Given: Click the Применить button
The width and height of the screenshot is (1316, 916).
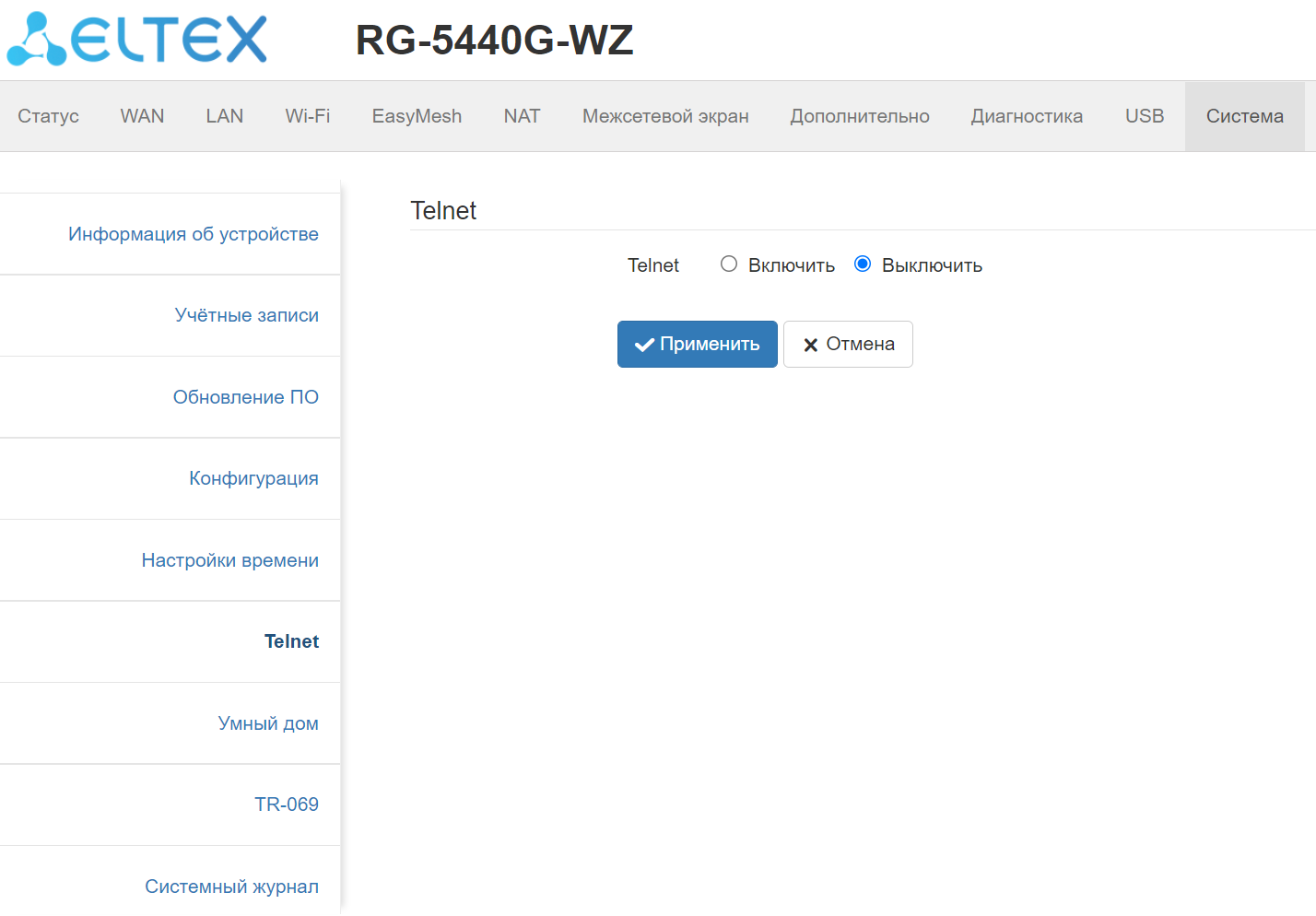Looking at the screenshot, I should [x=698, y=344].
